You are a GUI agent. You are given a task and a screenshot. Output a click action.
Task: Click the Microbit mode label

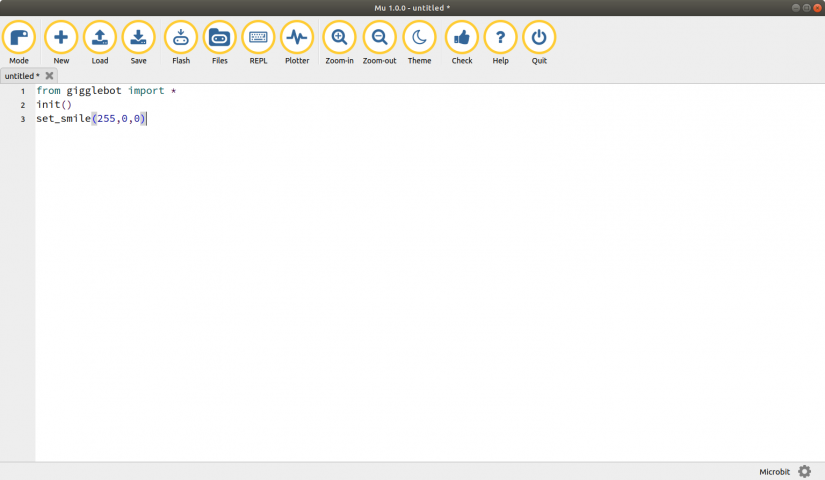[x=774, y=471]
